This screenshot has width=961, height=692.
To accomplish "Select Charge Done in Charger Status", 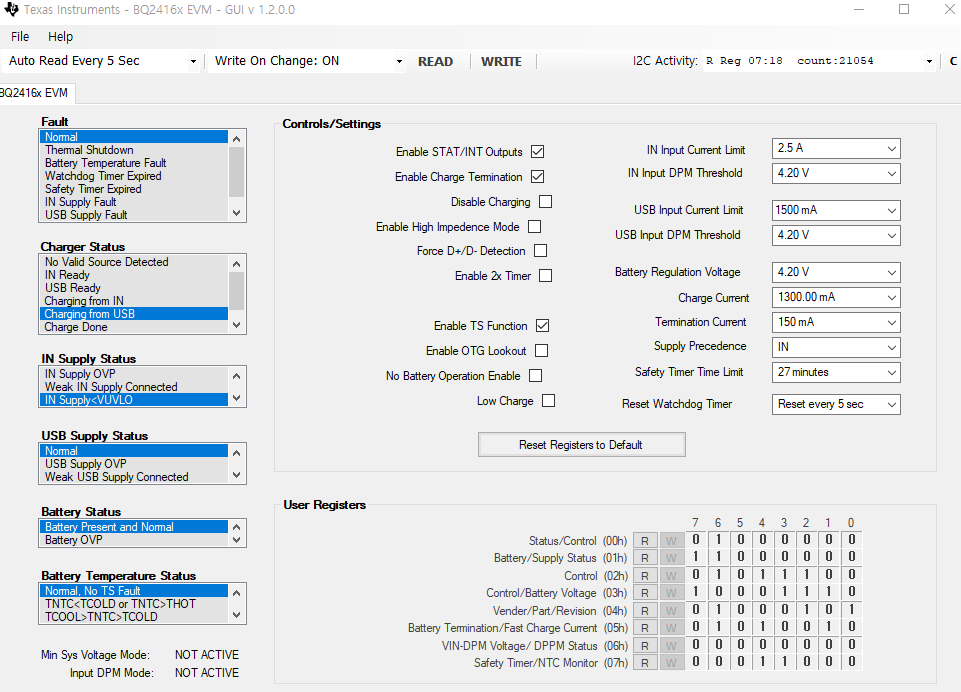I will (134, 327).
